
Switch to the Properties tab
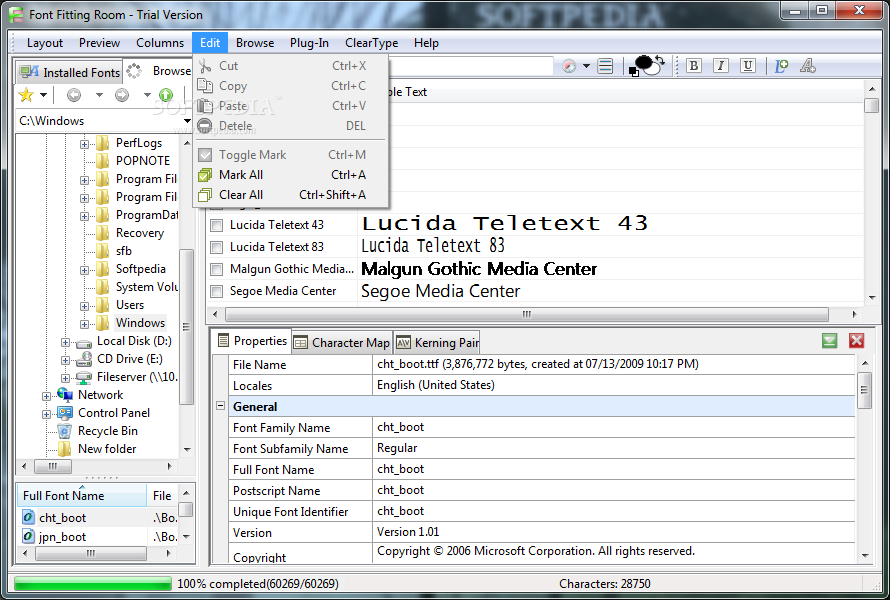[252, 341]
